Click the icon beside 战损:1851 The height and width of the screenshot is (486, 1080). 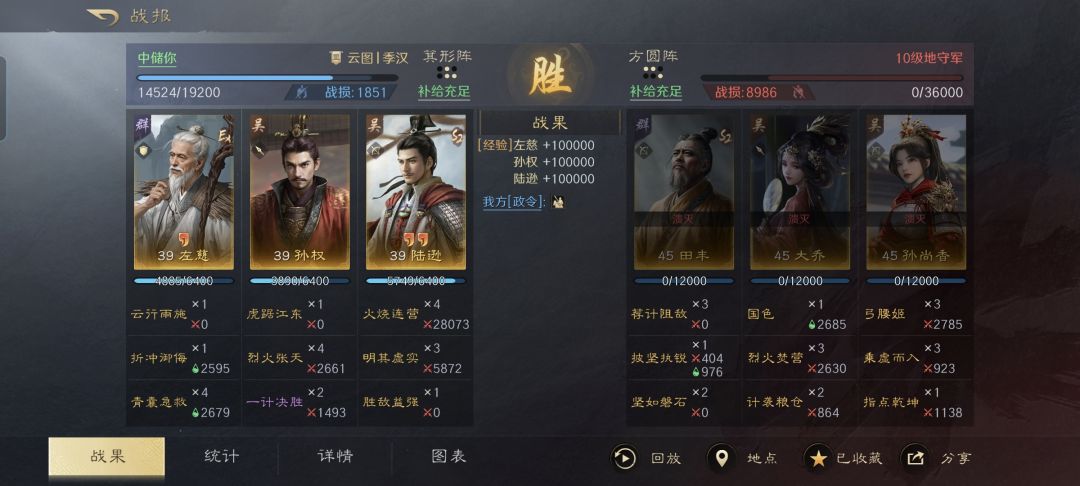(301, 92)
